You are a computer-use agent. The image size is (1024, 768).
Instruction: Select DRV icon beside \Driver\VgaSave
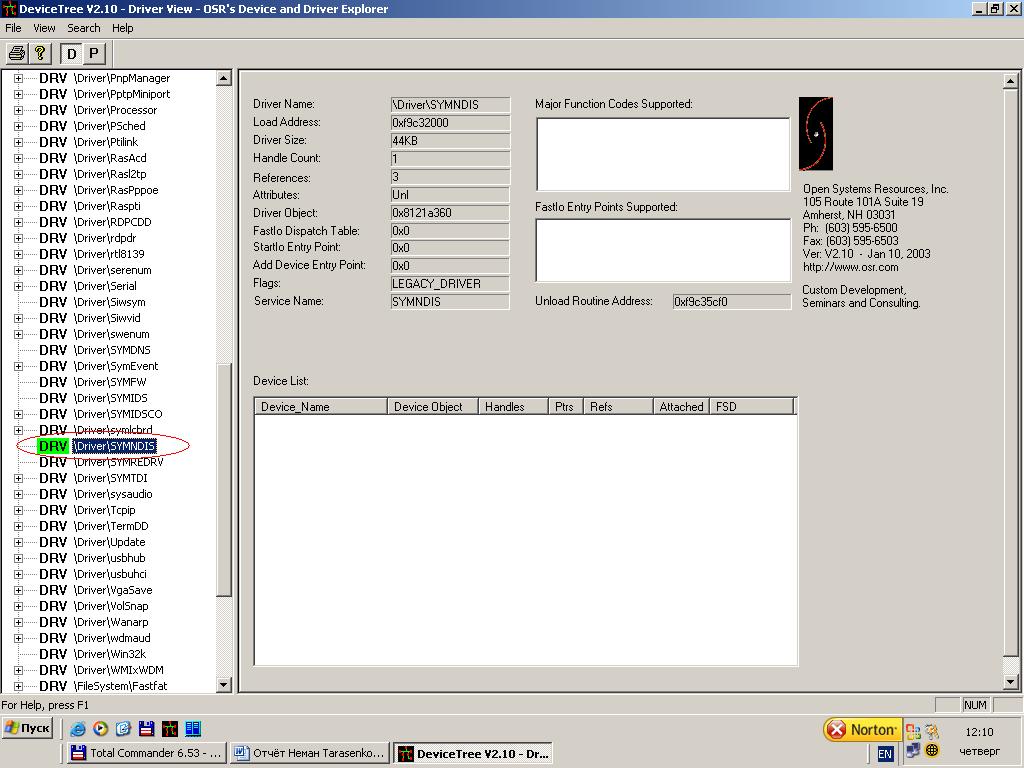pos(53,590)
